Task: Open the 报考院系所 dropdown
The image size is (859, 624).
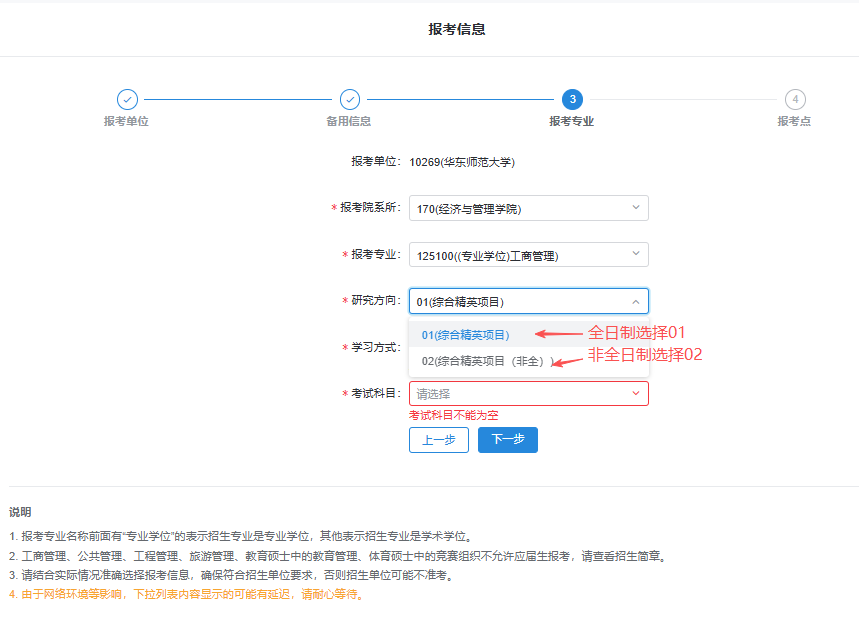Action: 529,208
